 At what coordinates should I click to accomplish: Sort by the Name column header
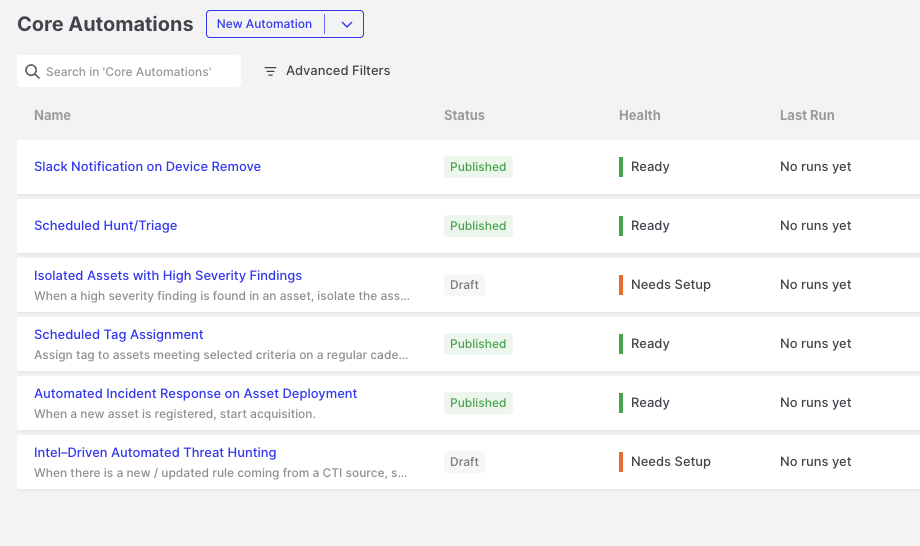[x=52, y=116]
